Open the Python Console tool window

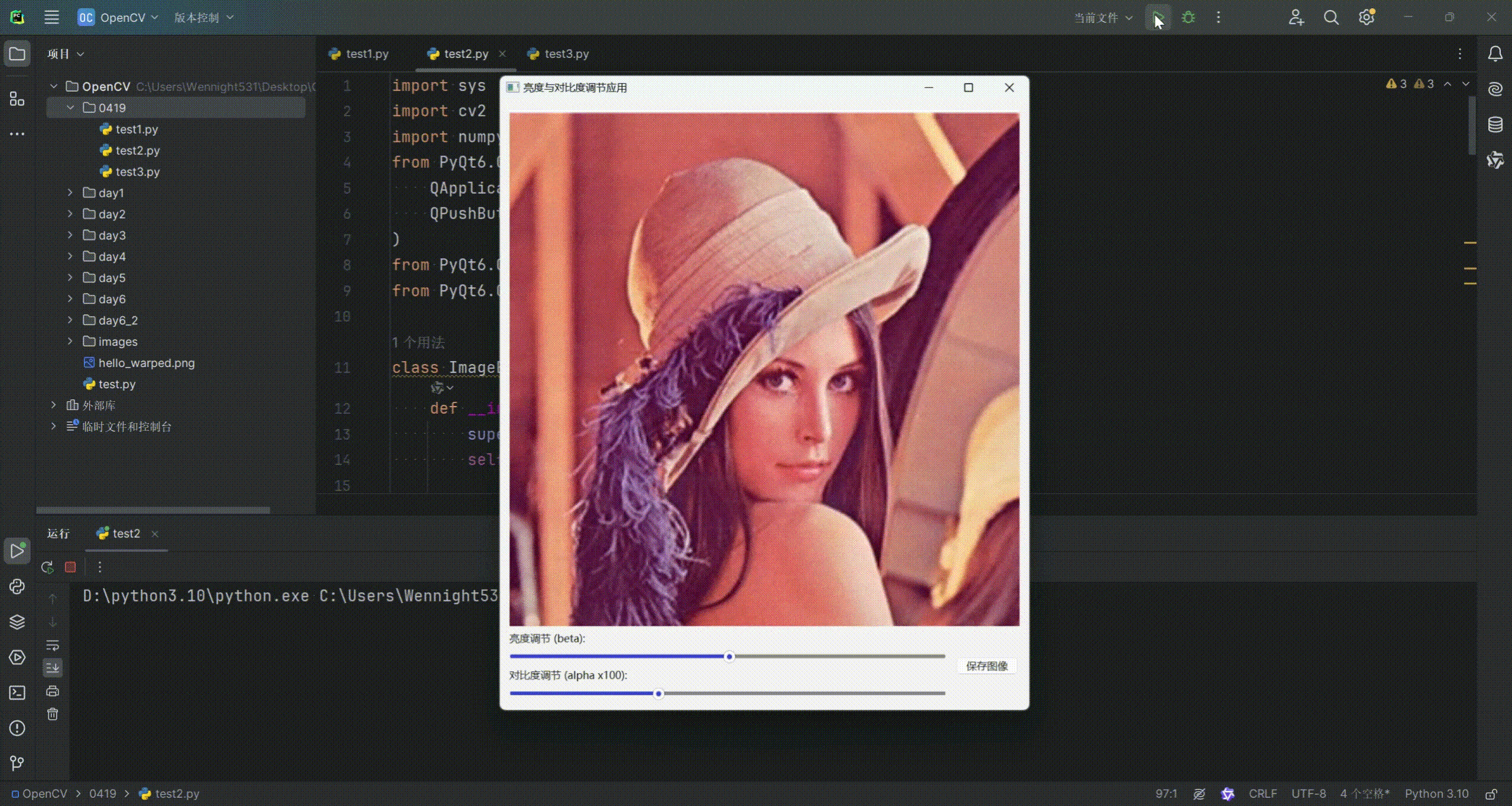(17, 586)
